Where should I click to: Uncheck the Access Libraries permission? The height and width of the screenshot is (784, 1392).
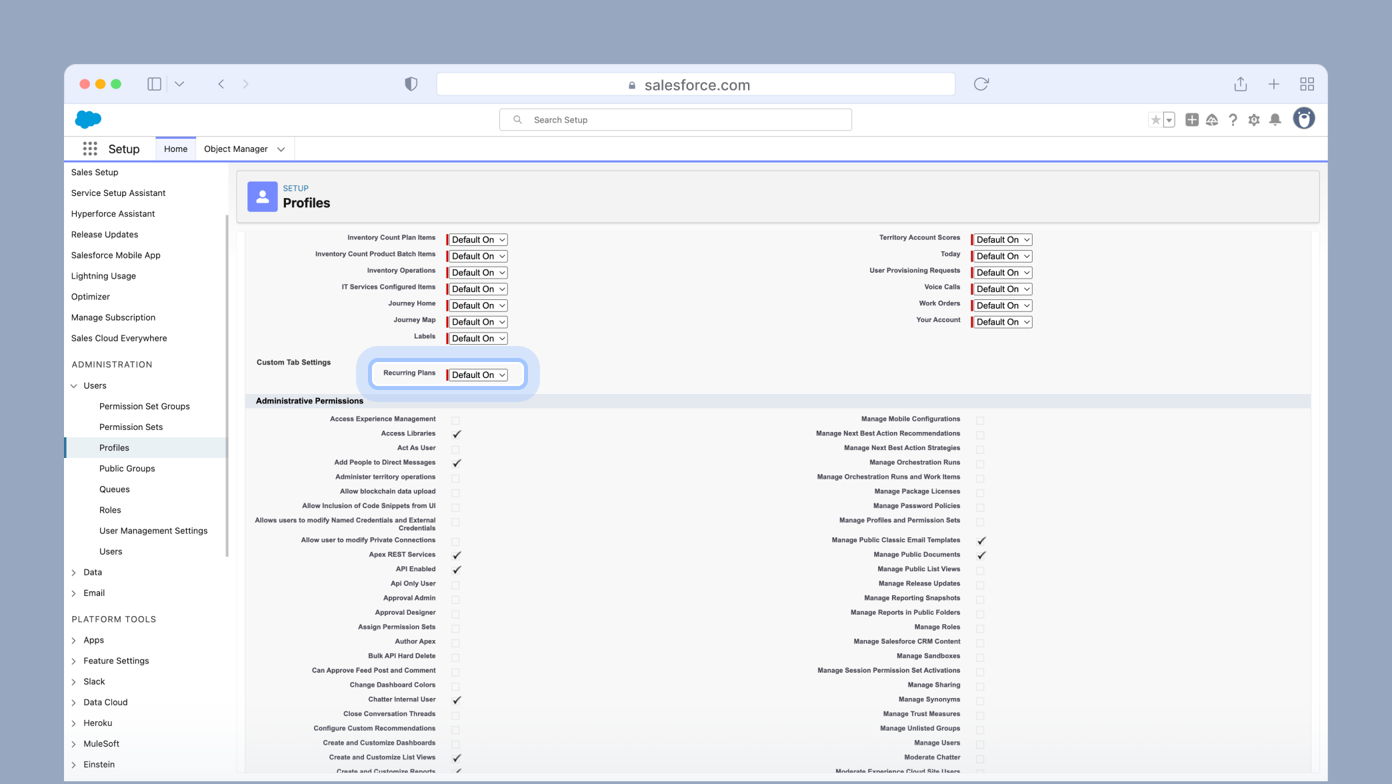[x=457, y=433]
